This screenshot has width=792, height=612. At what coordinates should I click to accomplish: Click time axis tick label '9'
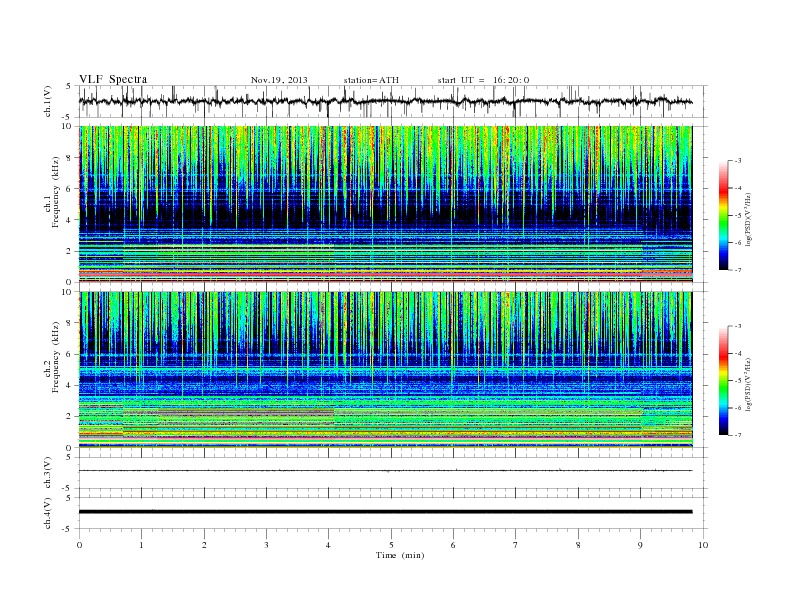click(x=640, y=545)
